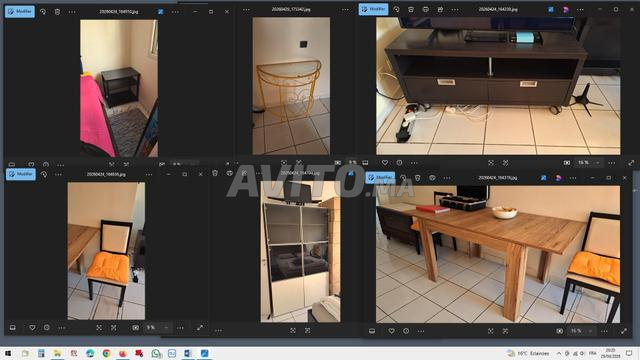Fit dining table photo to window
Viewport: 640px width, 360px height.
pos(491,331)
